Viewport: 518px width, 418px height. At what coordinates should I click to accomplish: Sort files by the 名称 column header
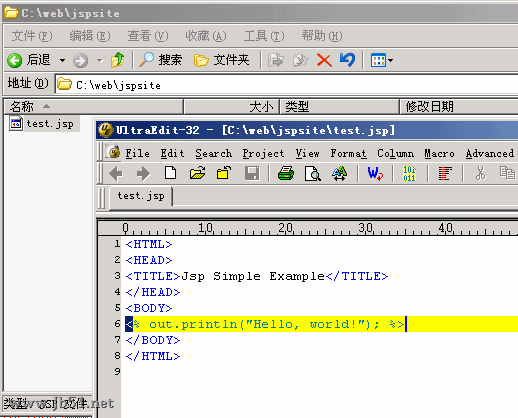coord(93,107)
